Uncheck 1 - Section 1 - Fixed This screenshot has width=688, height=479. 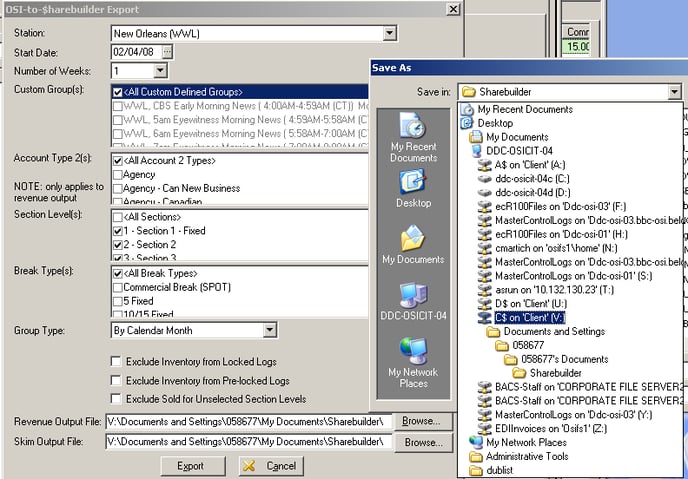coord(117,231)
